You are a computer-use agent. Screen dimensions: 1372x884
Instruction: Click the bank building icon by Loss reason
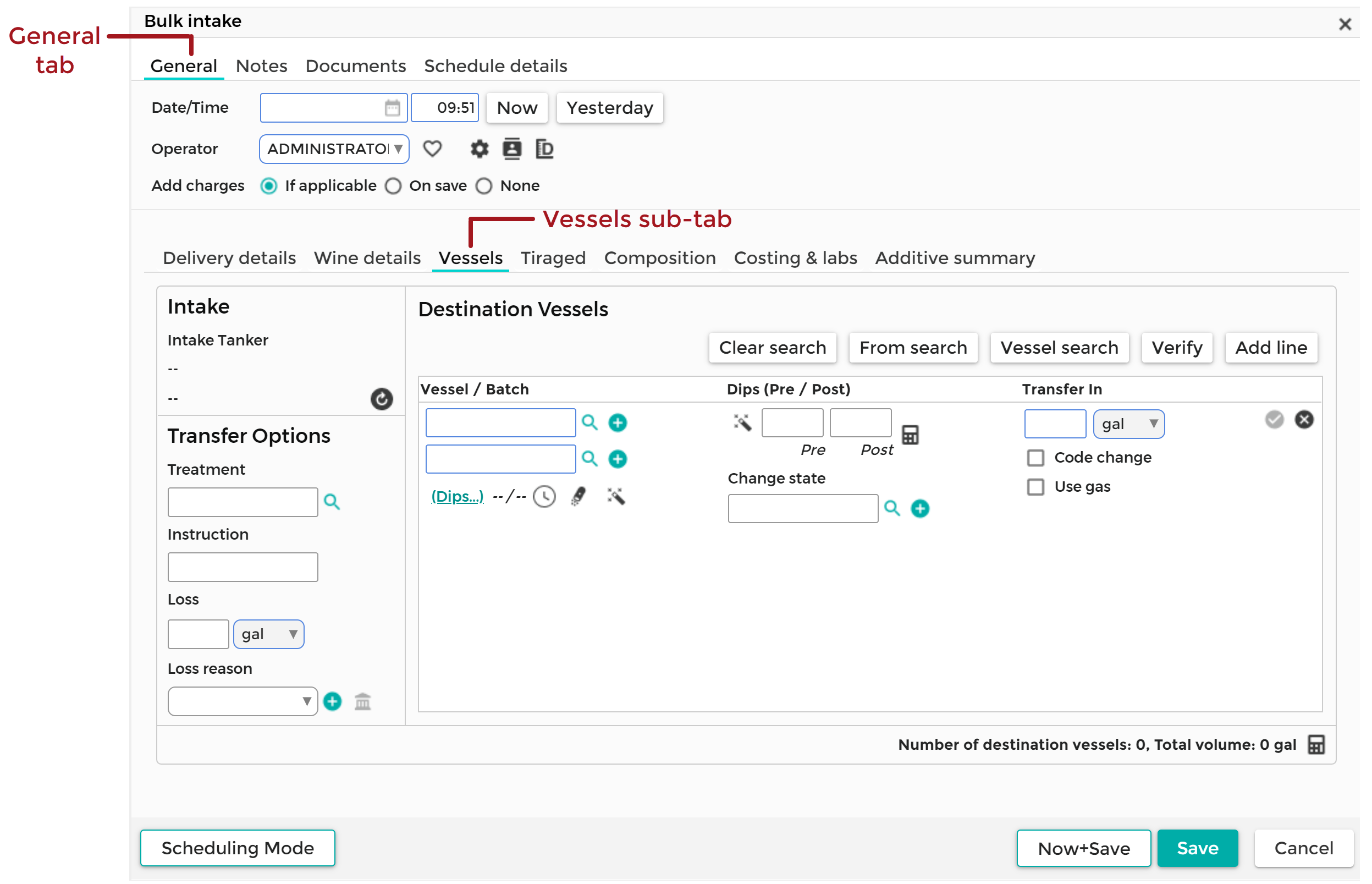(x=362, y=701)
